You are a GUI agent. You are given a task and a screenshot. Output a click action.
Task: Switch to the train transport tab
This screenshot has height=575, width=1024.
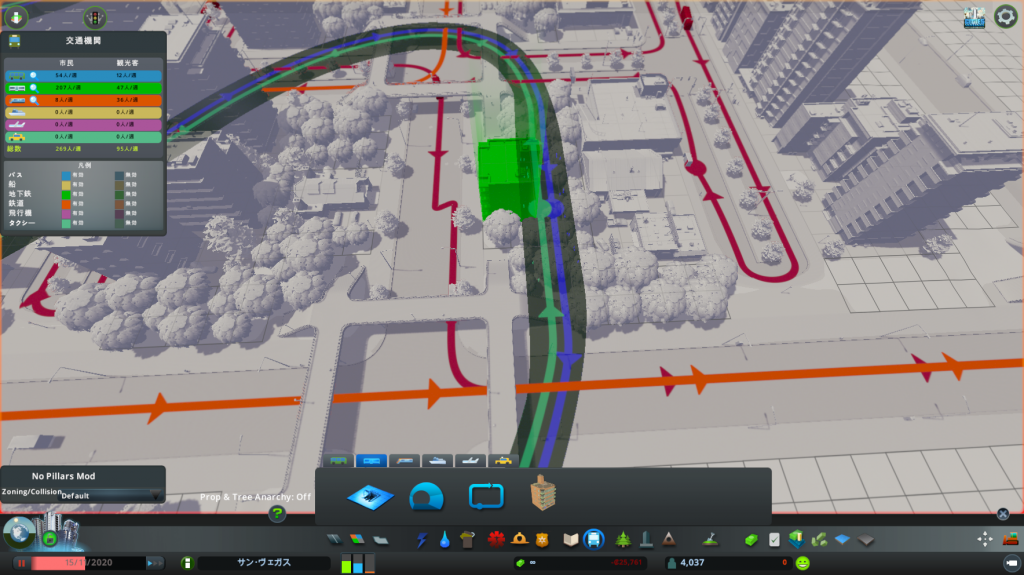click(404, 461)
